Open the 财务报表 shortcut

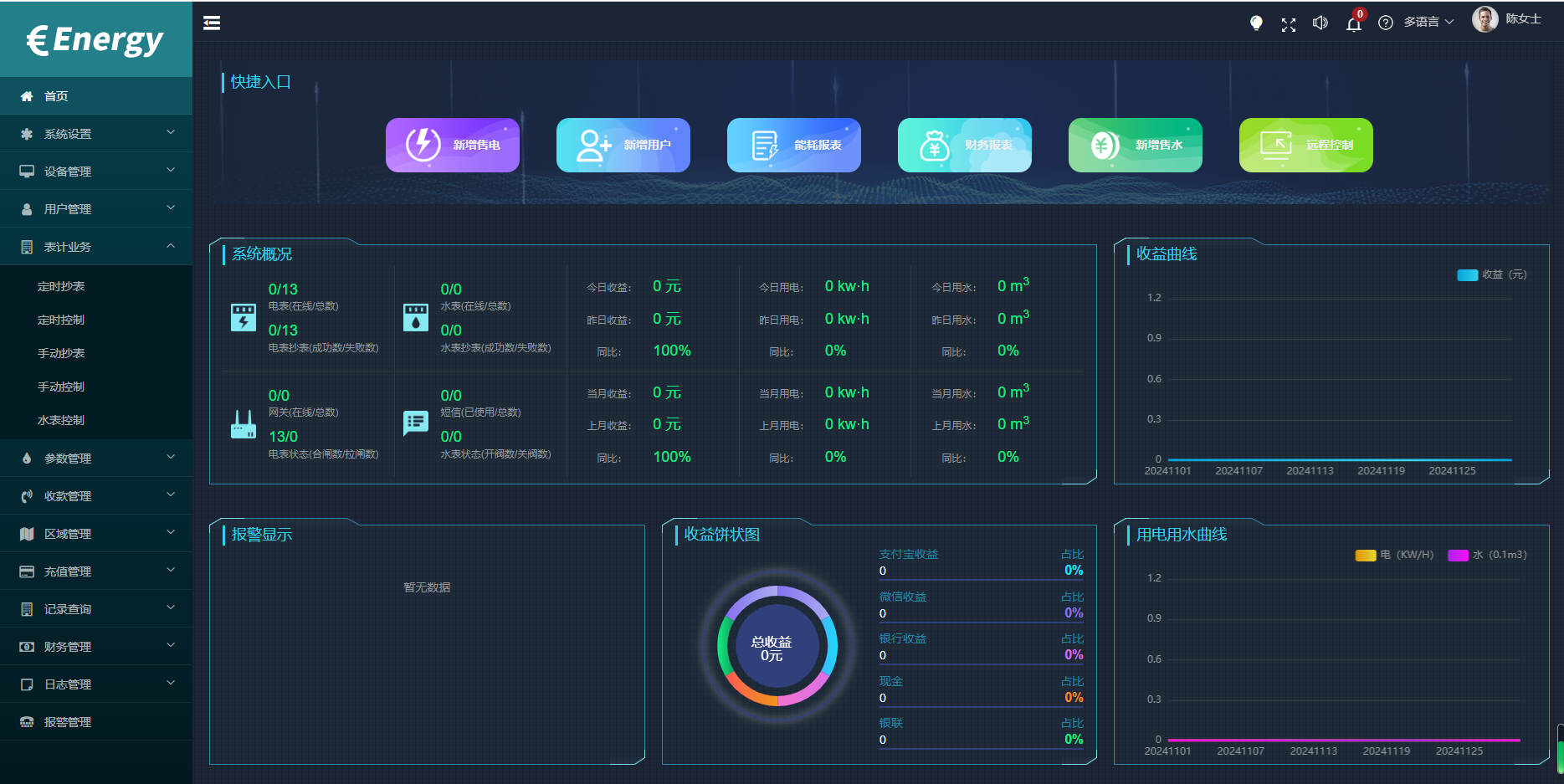click(964, 145)
